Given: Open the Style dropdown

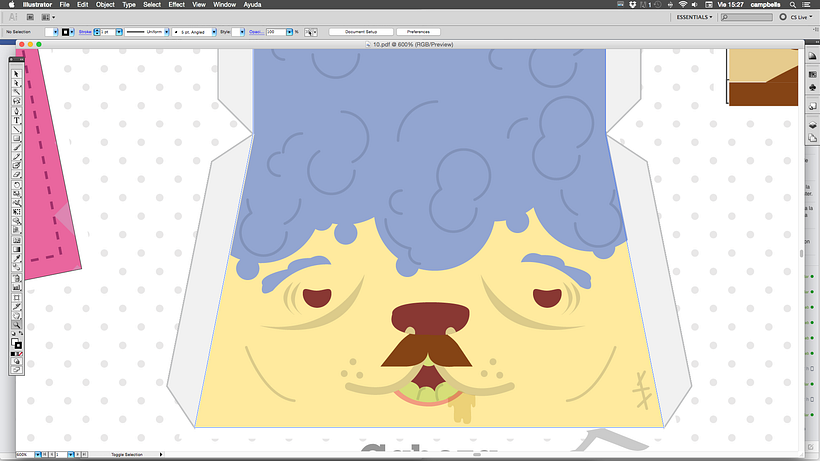Looking at the screenshot, I should [x=242, y=32].
